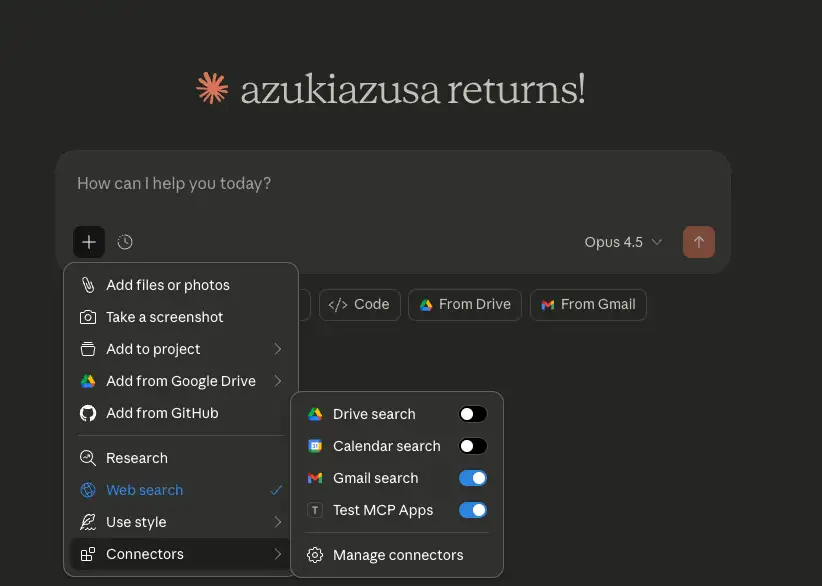Turn on Calendar search toggle
Image resolution: width=822 pixels, height=586 pixels.
[x=472, y=446]
